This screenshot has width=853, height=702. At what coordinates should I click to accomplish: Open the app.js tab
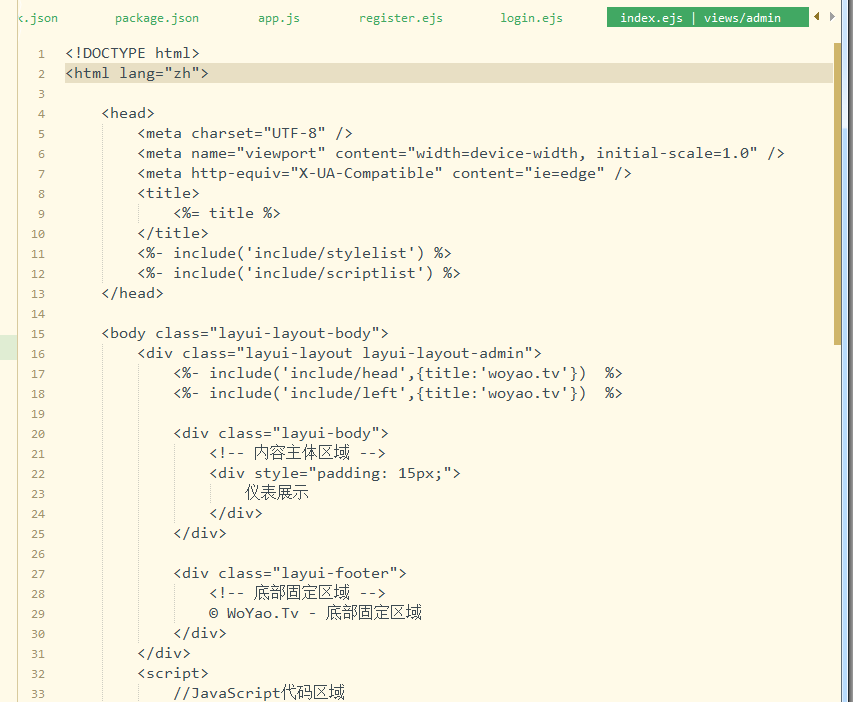(278, 18)
